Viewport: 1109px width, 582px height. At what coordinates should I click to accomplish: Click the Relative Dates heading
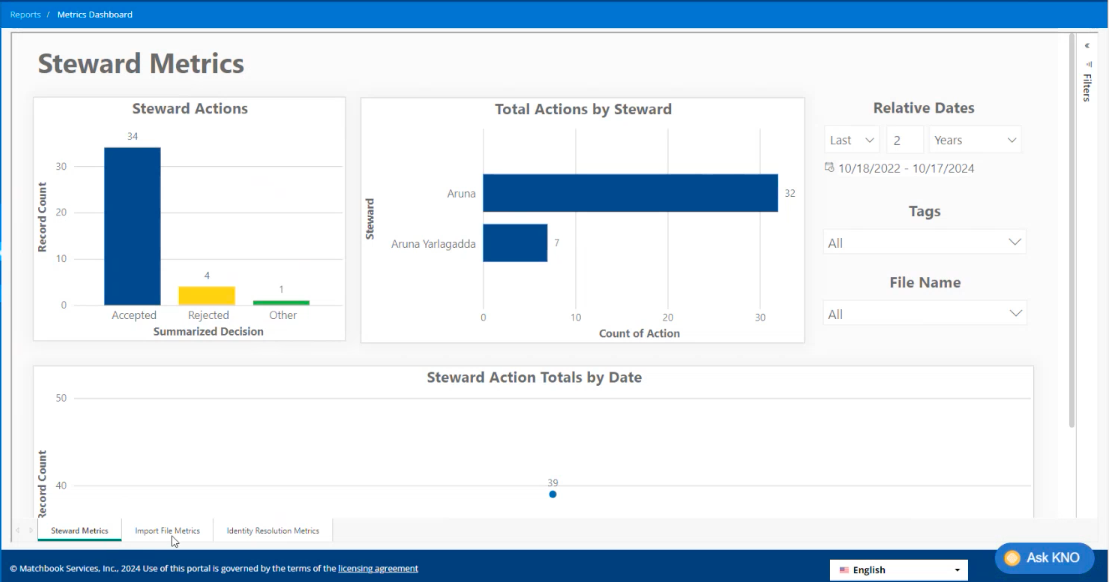click(924, 107)
